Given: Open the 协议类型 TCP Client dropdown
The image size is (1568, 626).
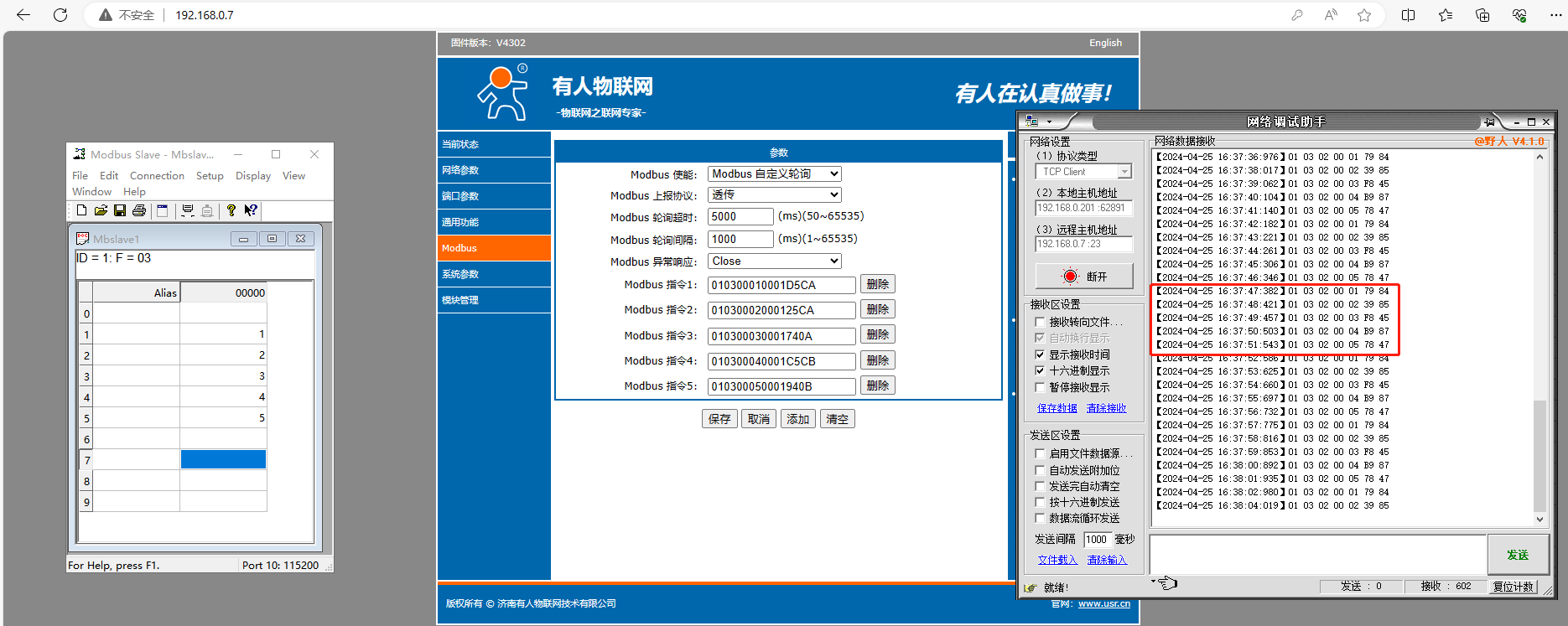Looking at the screenshot, I should tap(1083, 172).
